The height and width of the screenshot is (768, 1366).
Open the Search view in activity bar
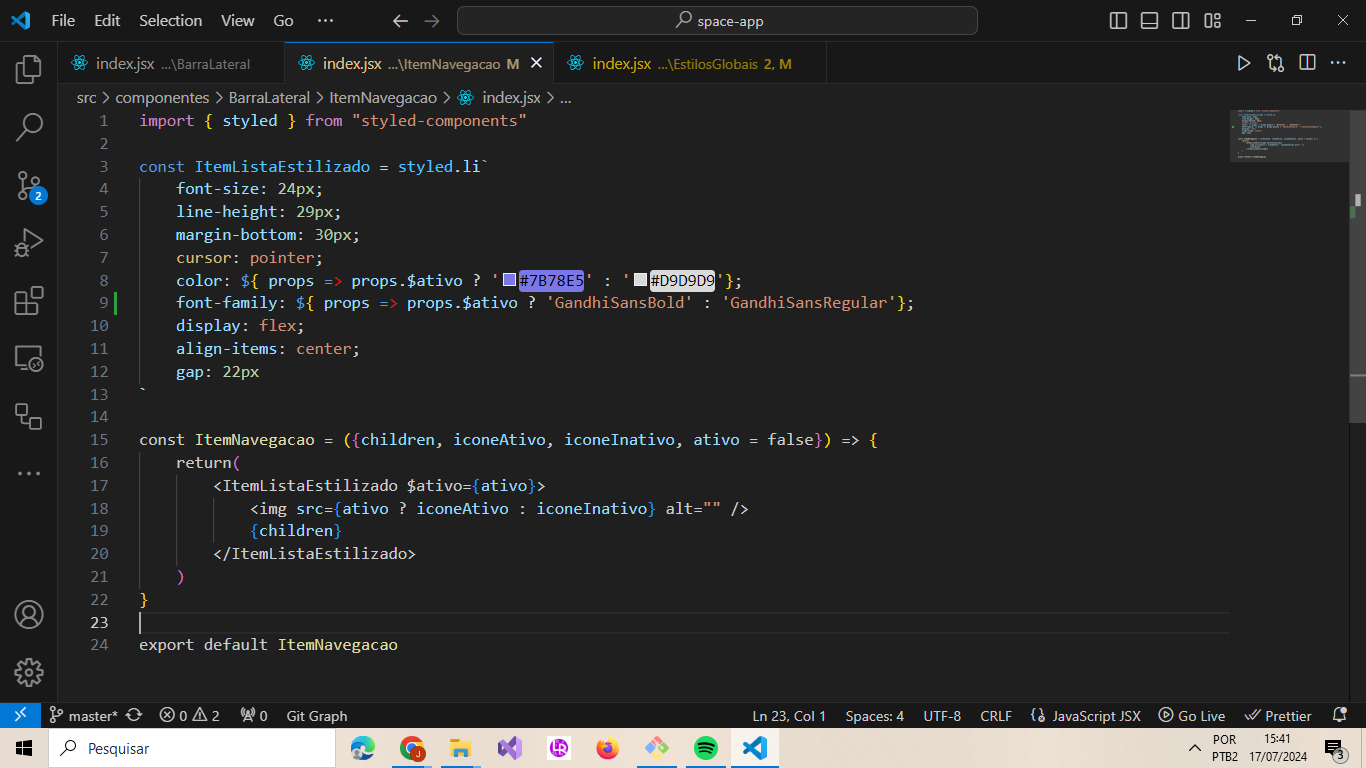point(29,127)
